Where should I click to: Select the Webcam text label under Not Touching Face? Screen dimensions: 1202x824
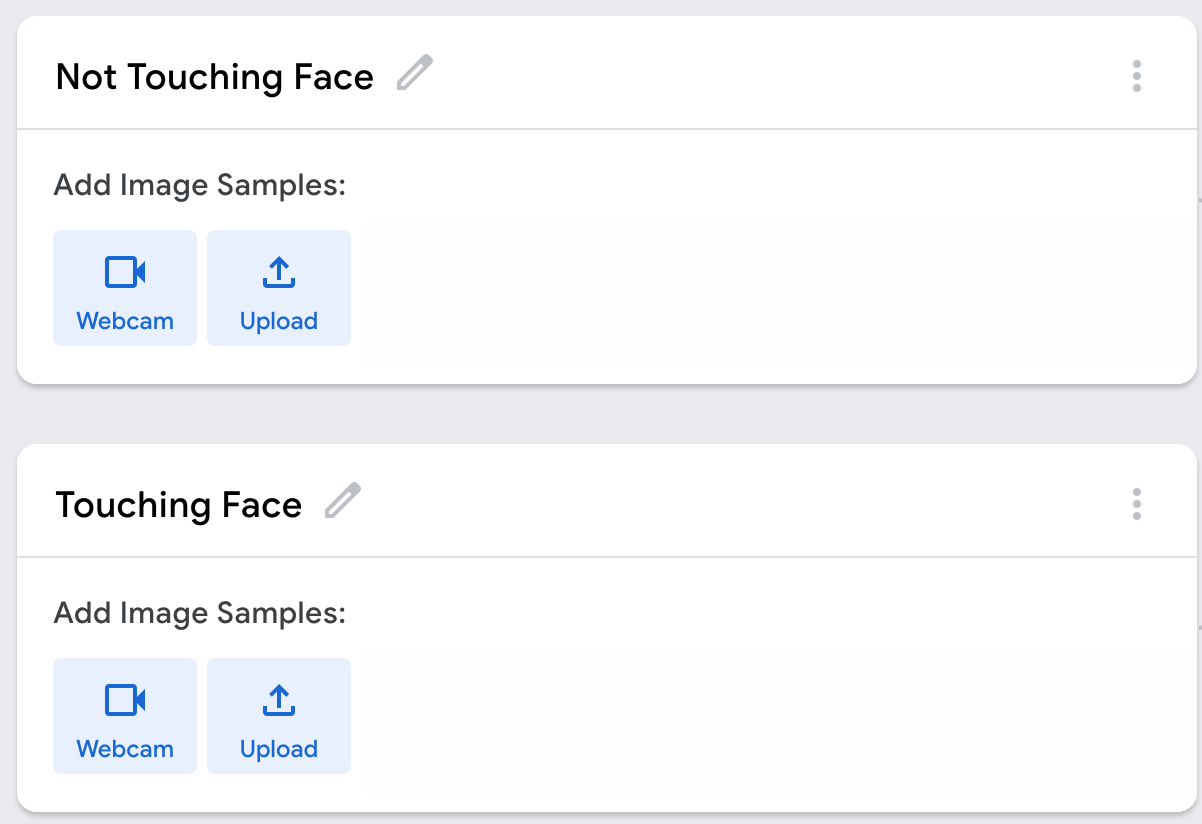125,321
